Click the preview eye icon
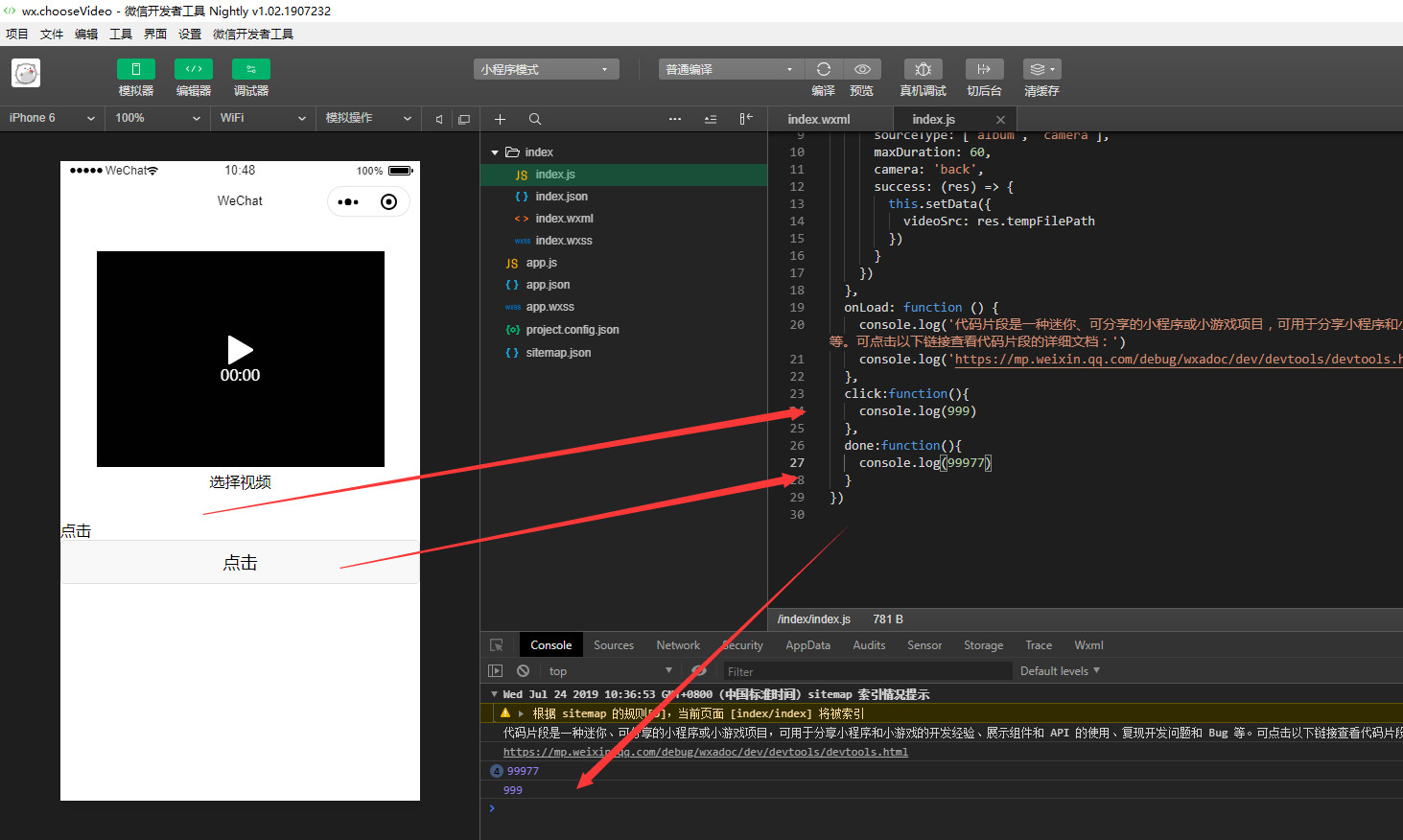Image resolution: width=1403 pixels, height=840 pixels. coord(862,69)
